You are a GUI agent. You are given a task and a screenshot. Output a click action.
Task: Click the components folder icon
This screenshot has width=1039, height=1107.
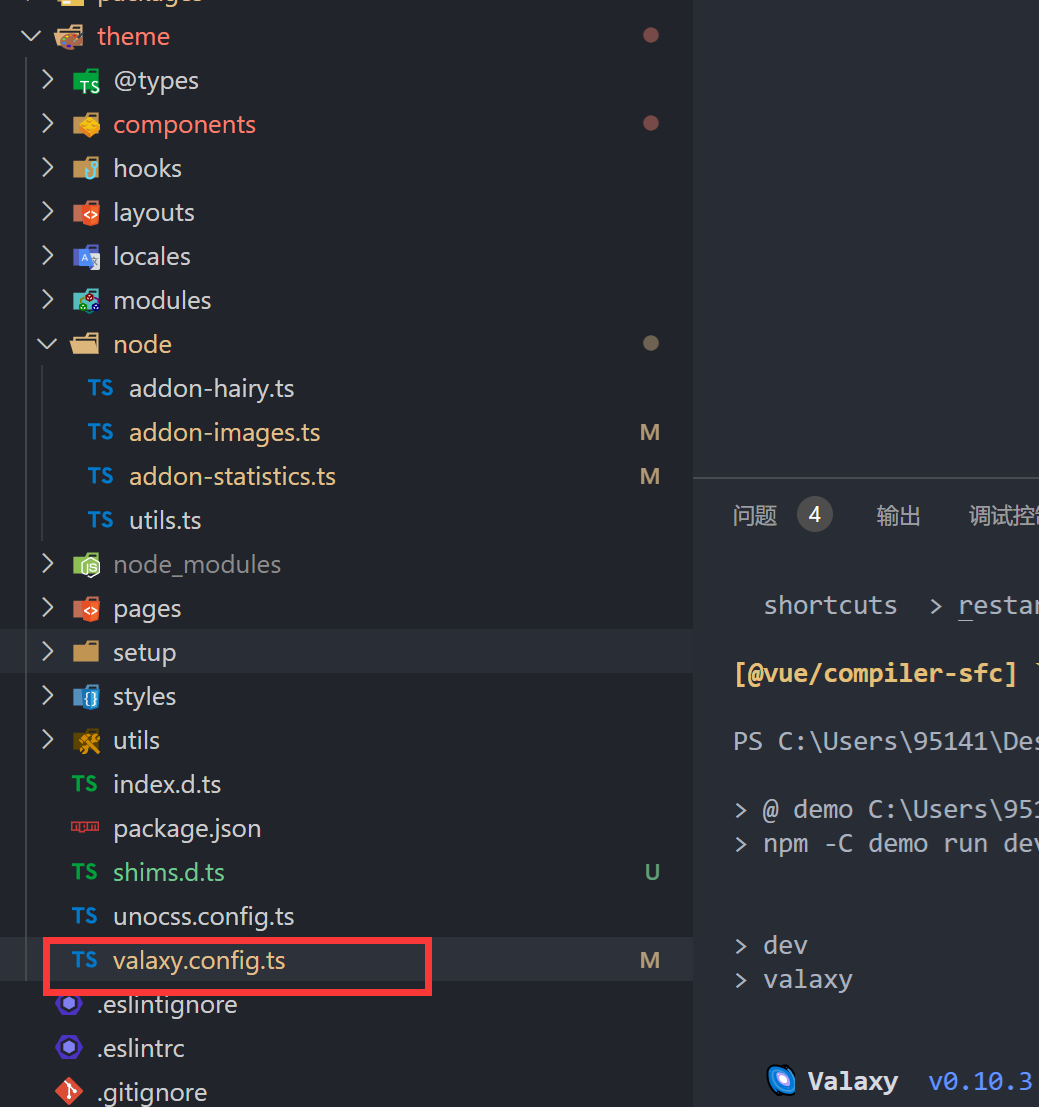click(x=84, y=124)
